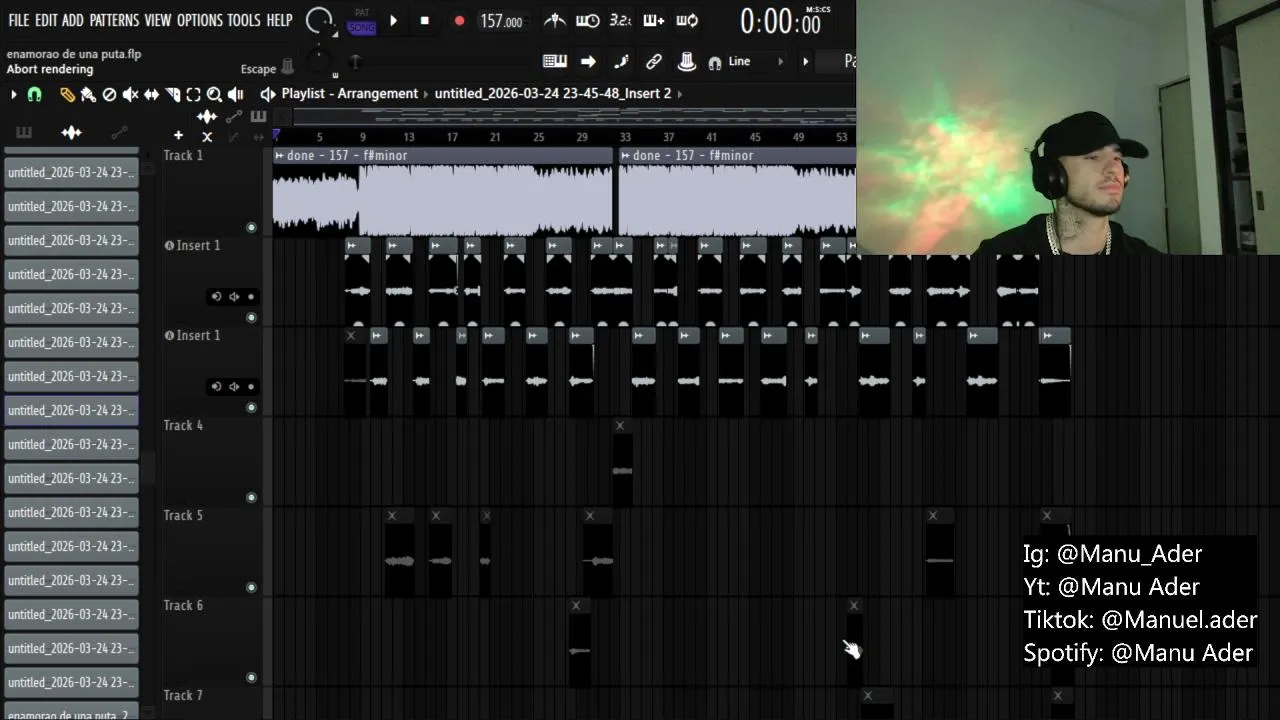Open the ADD menu

pyautogui.click(x=73, y=20)
